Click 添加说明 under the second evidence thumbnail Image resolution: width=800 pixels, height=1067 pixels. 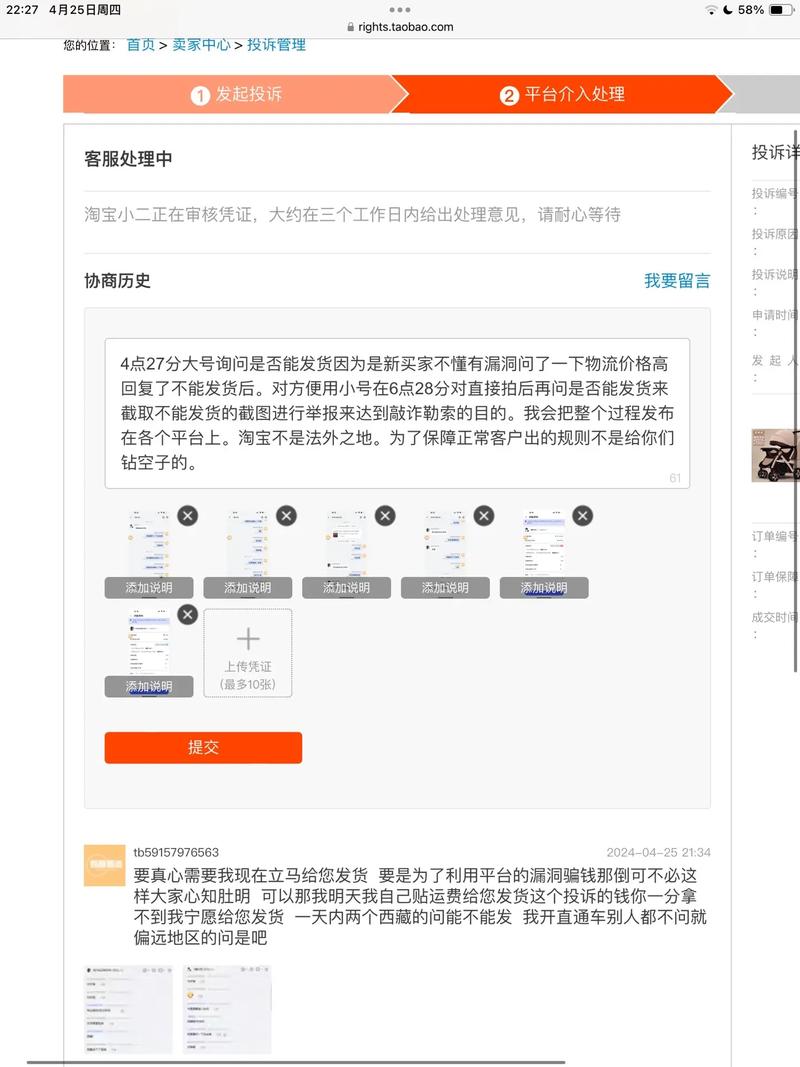pos(248,588)
